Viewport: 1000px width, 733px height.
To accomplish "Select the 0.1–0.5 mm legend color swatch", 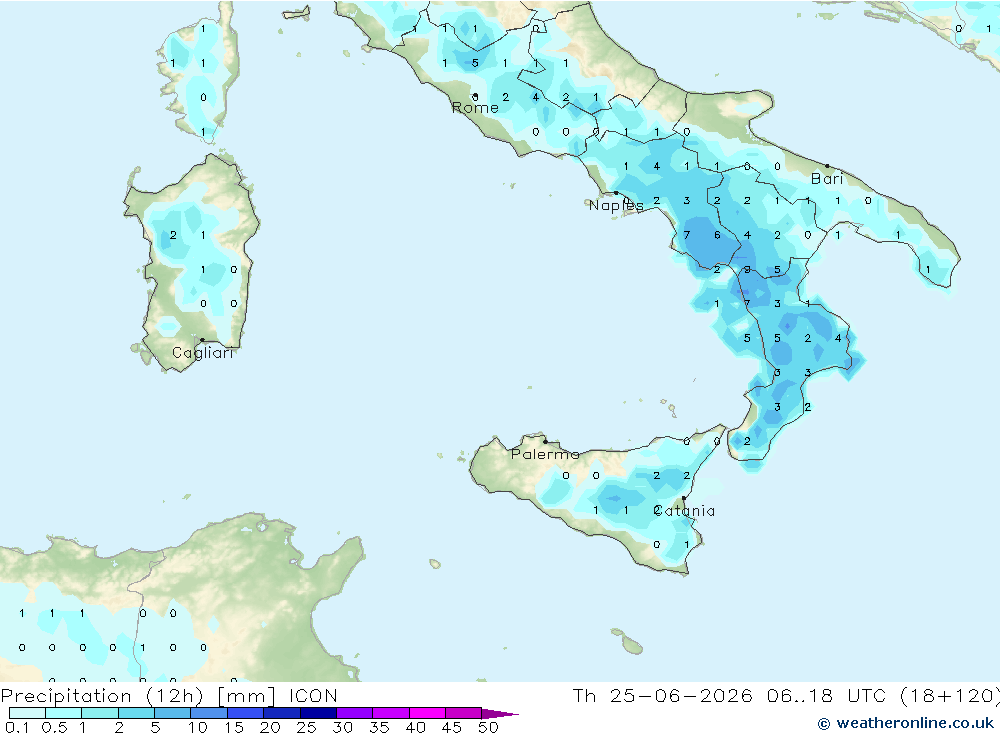I will point(27,713).
